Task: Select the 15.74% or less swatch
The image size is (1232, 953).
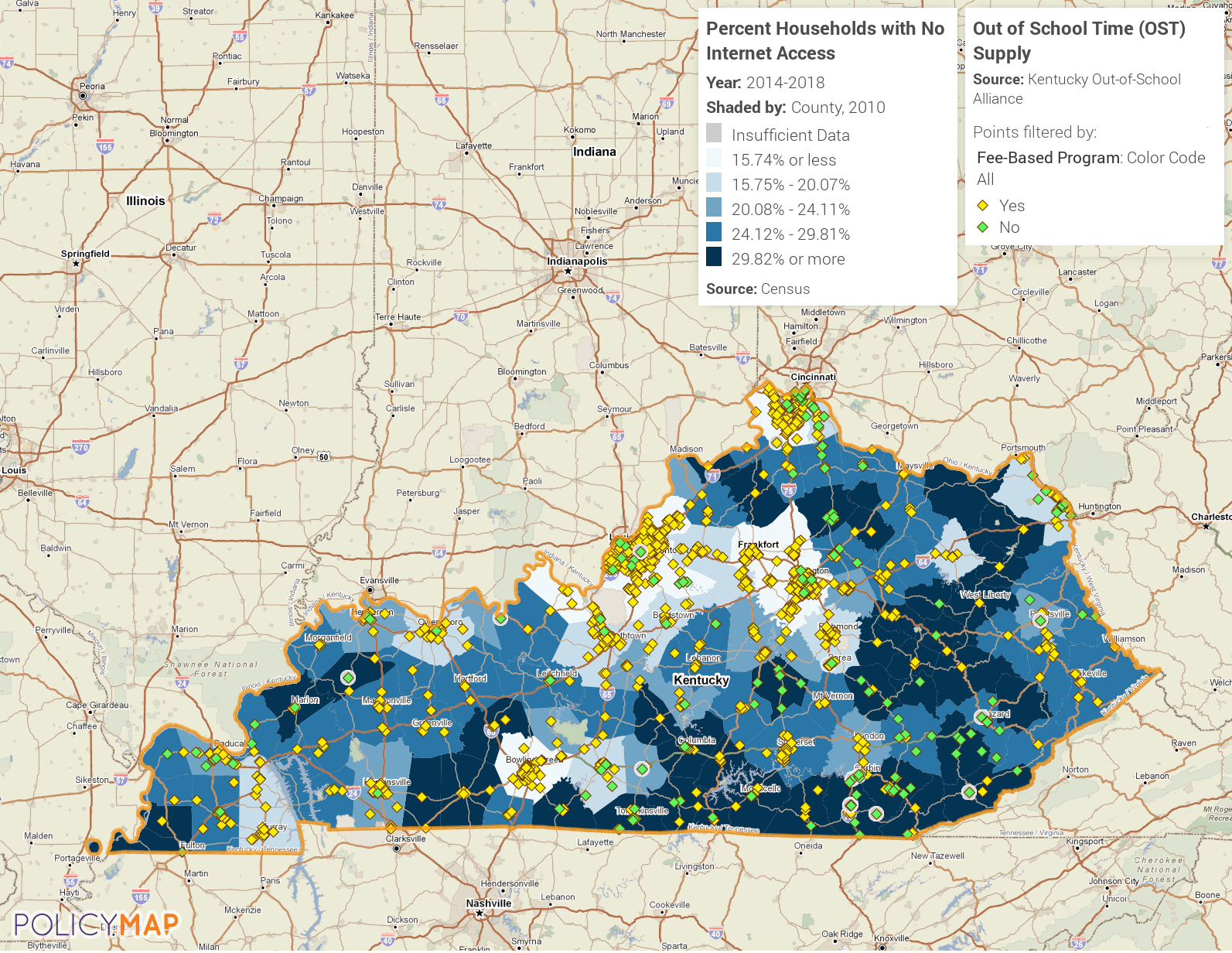Action: click(714, 158)
